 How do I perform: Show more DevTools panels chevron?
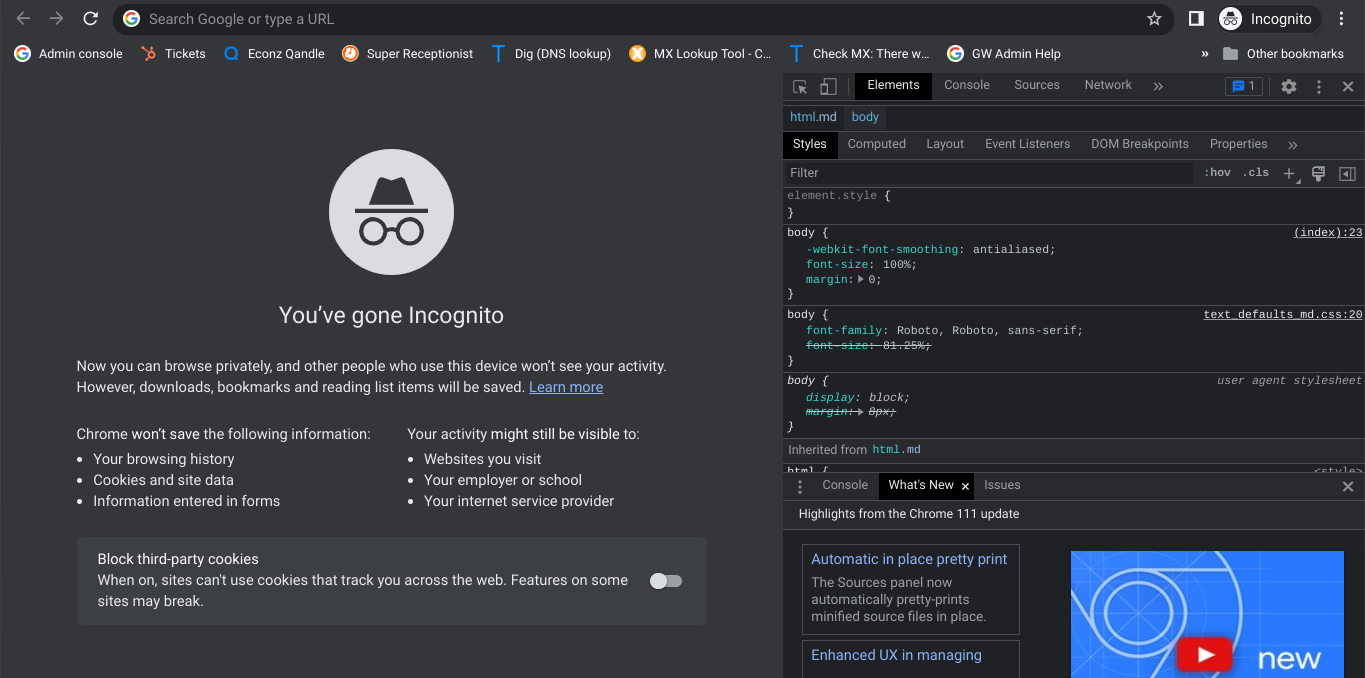pos(1158,87)
